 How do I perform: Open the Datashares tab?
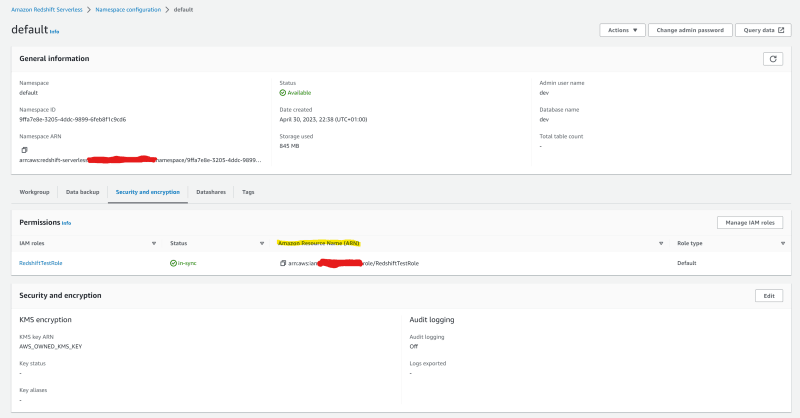pyautogui.click(x=211, y=192)
